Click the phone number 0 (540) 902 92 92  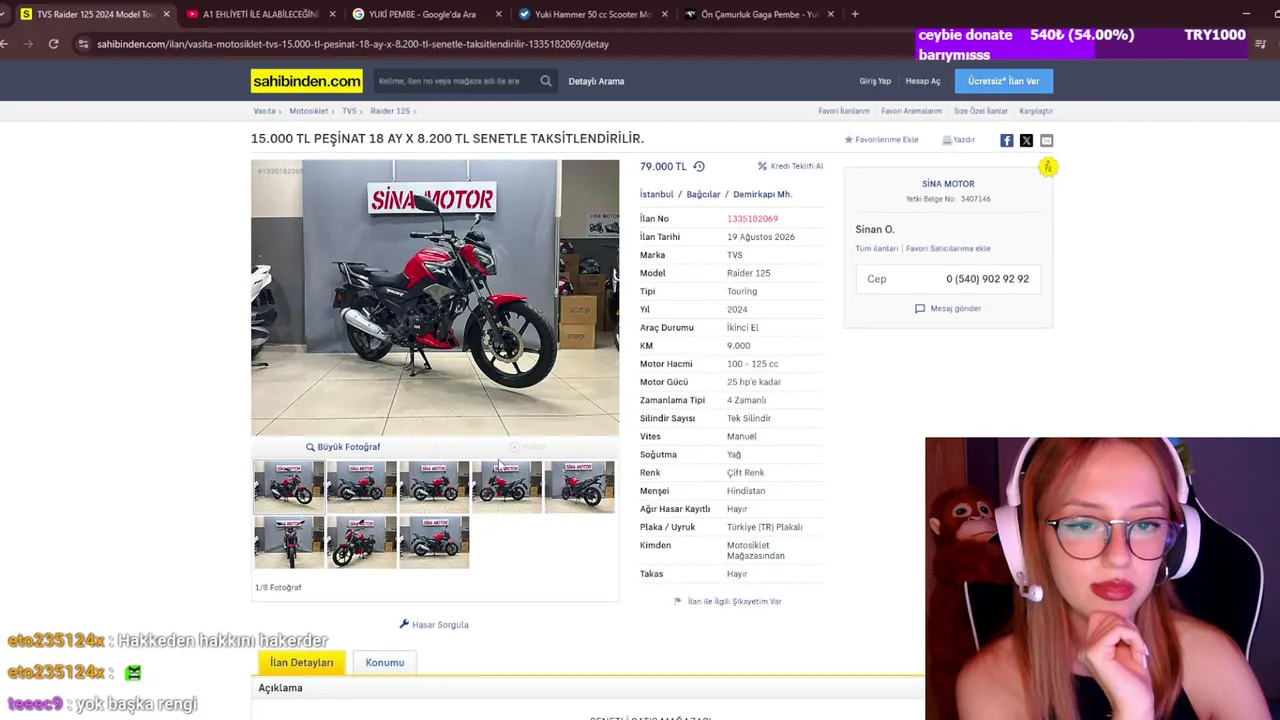click(987, 279)
